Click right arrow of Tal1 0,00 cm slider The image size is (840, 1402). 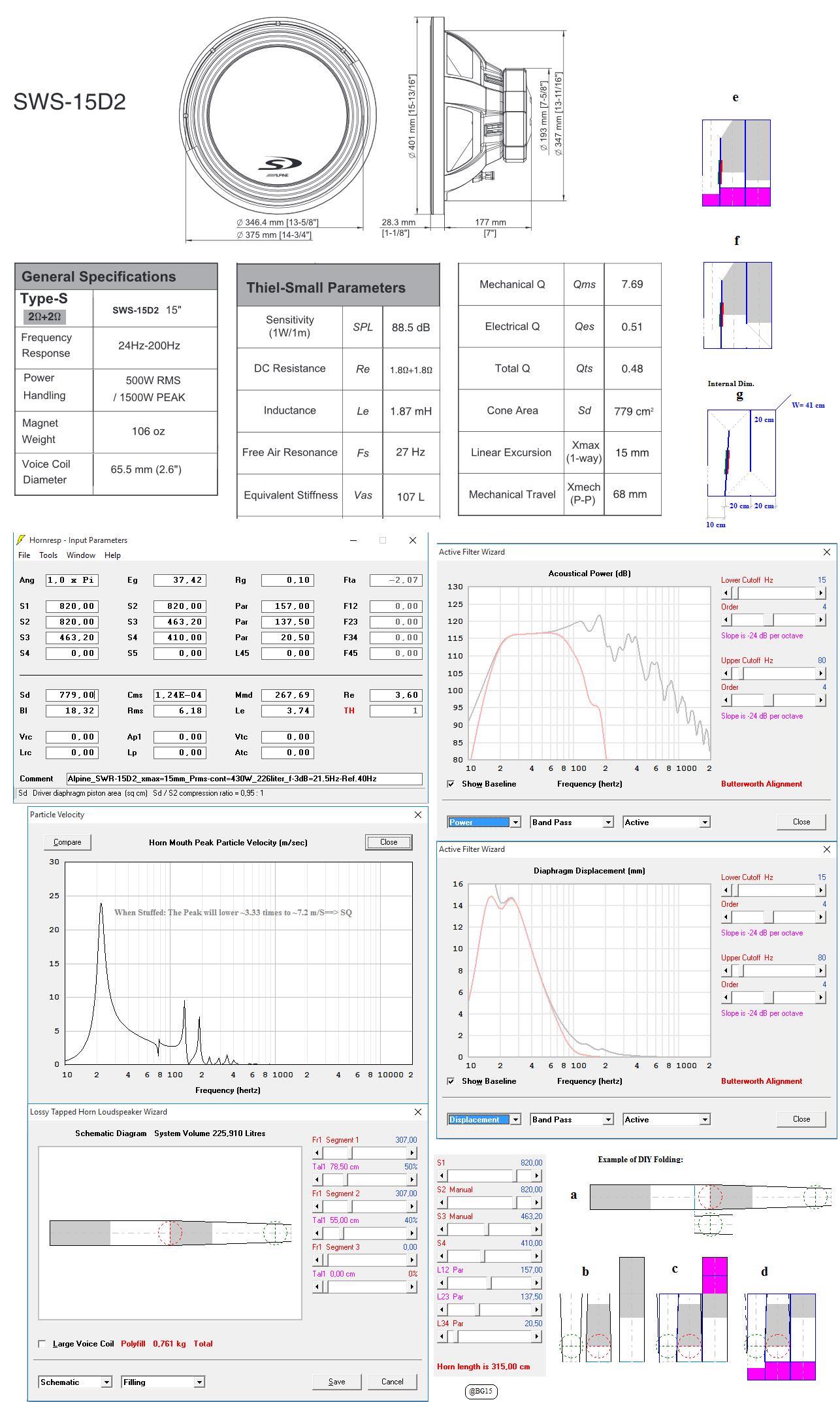pos(412,1287)
